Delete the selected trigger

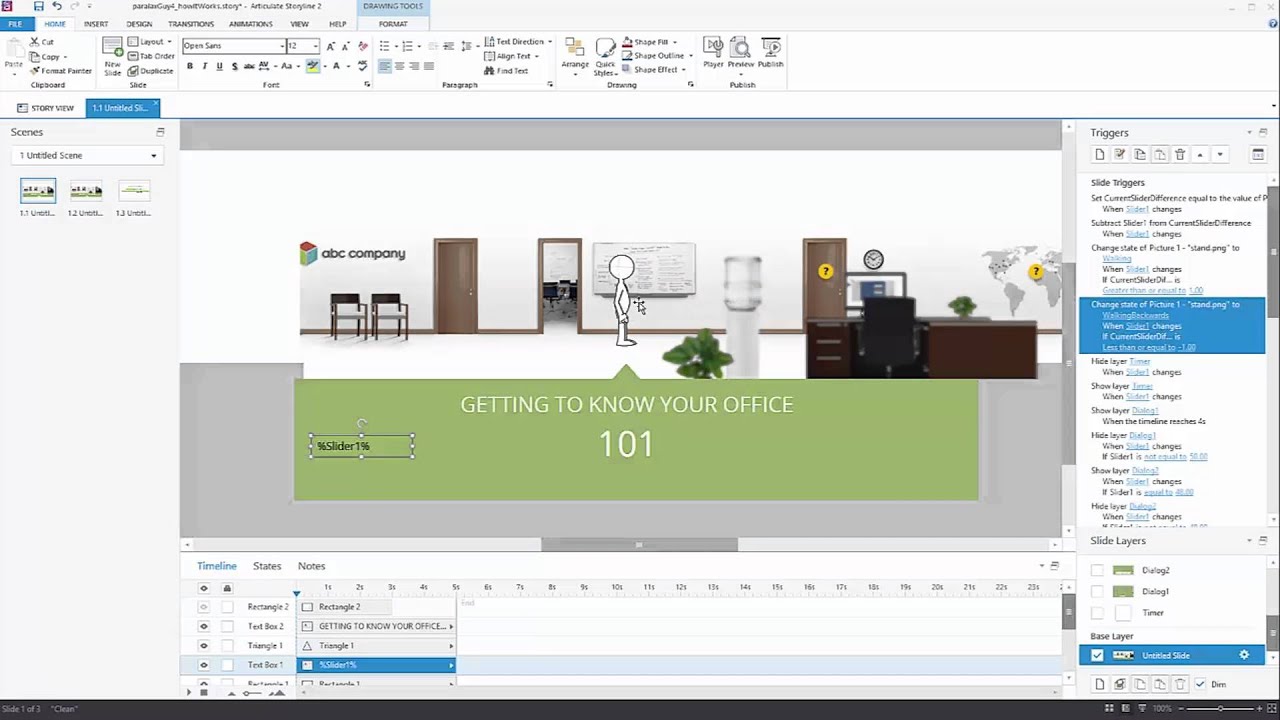pos(1180,155)
